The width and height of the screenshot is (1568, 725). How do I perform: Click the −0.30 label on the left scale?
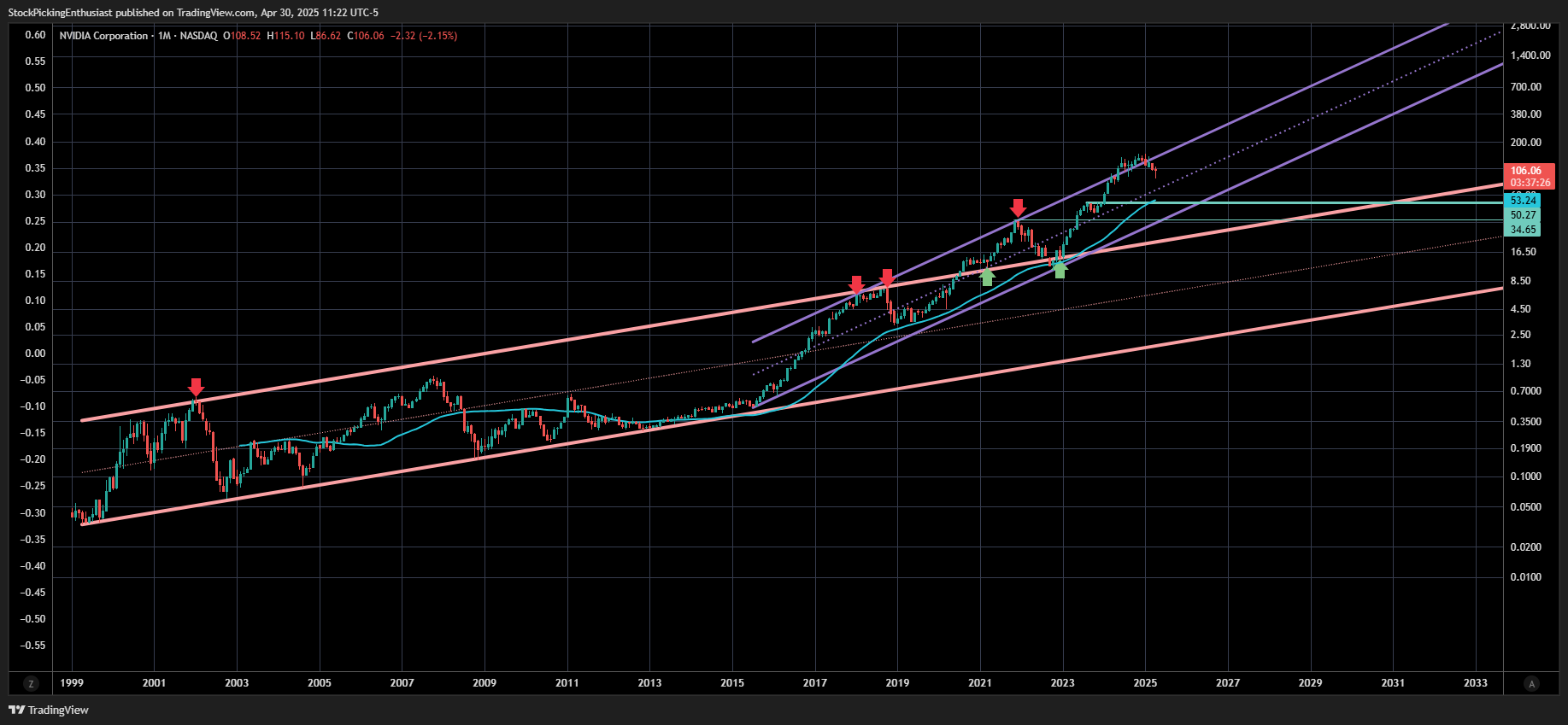pos(34,513)
